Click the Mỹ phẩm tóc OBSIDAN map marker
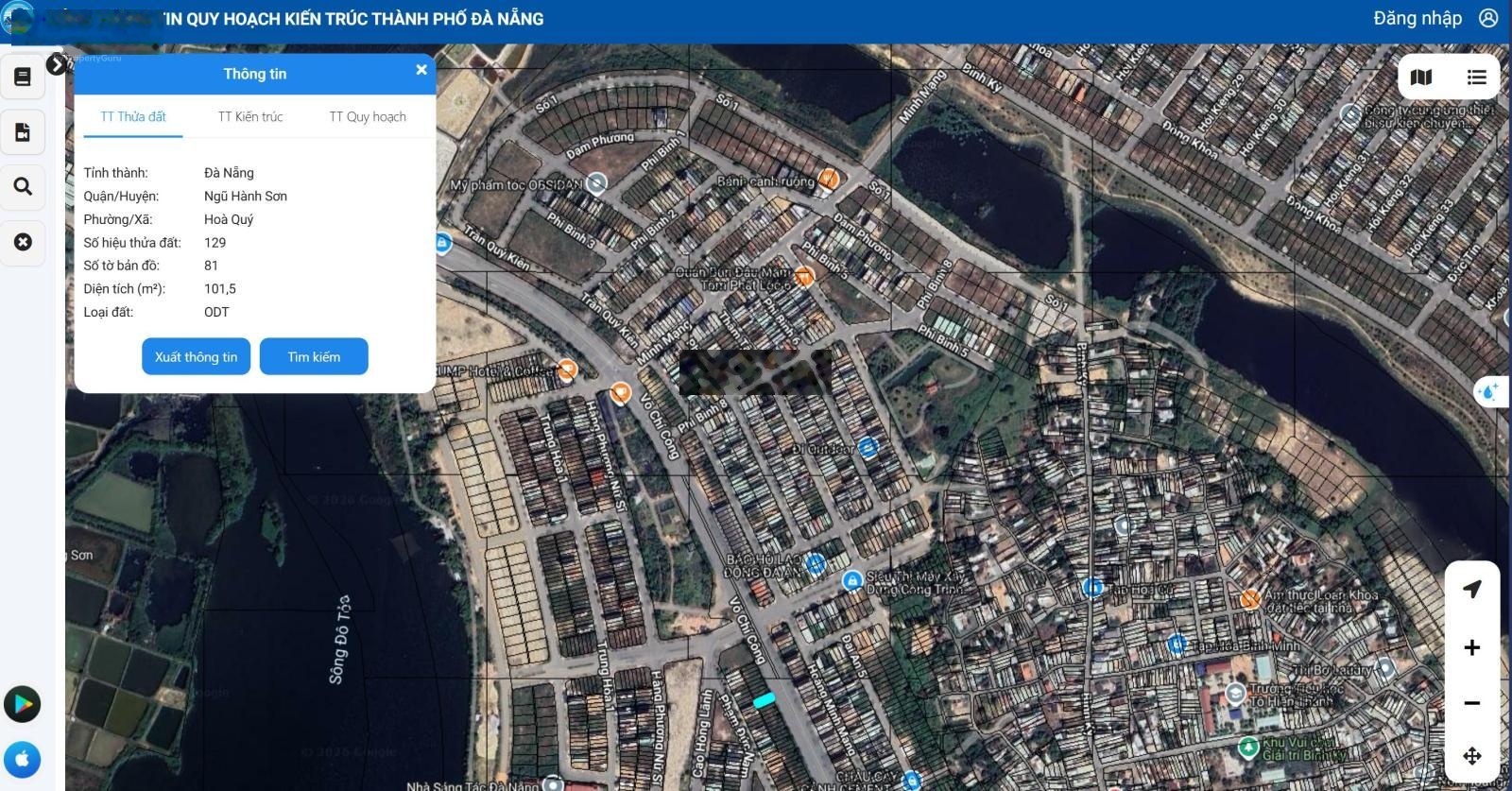Screen dimensions: 1512x791 596,183
